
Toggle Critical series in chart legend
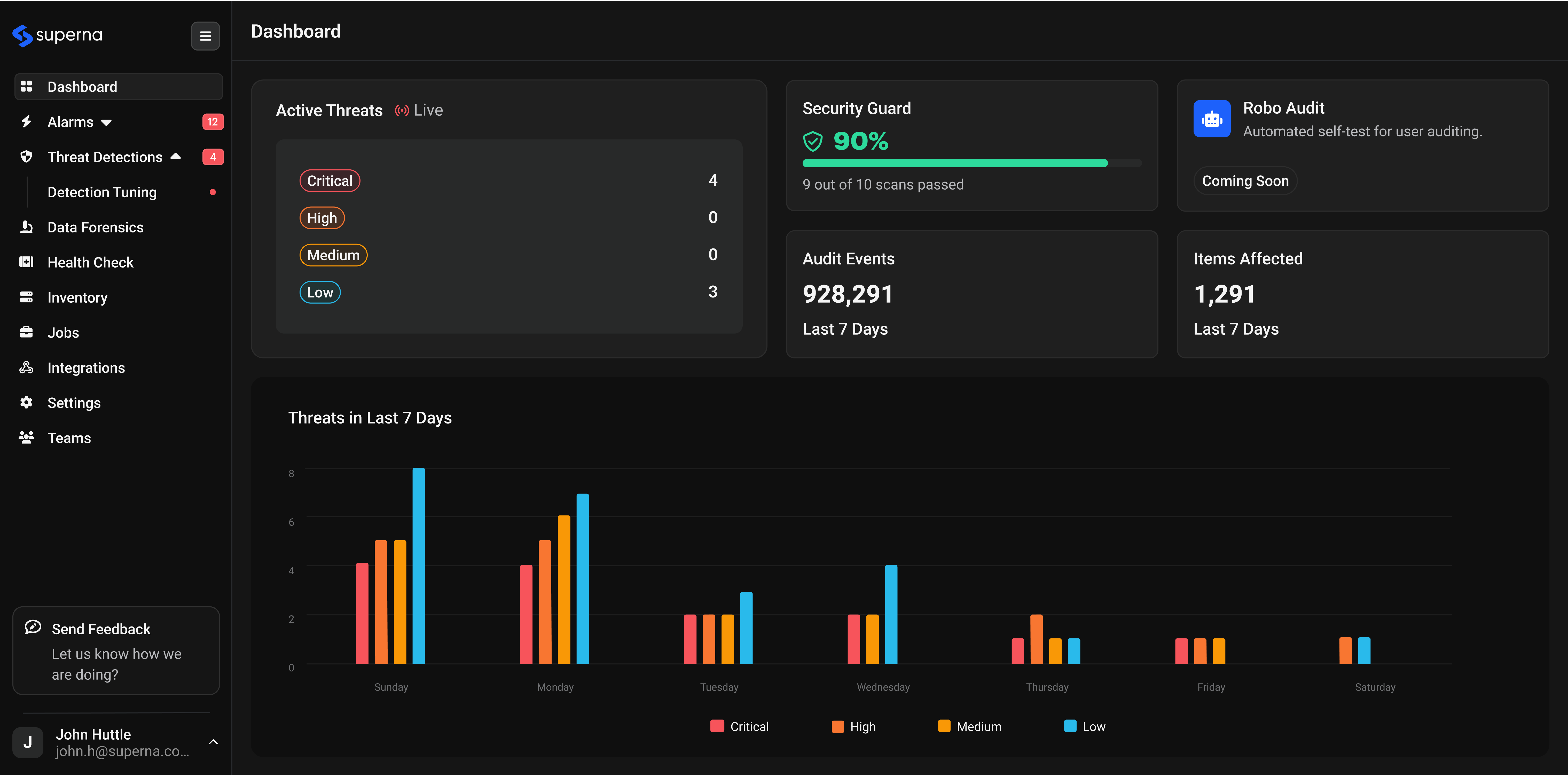click(739, 726)
